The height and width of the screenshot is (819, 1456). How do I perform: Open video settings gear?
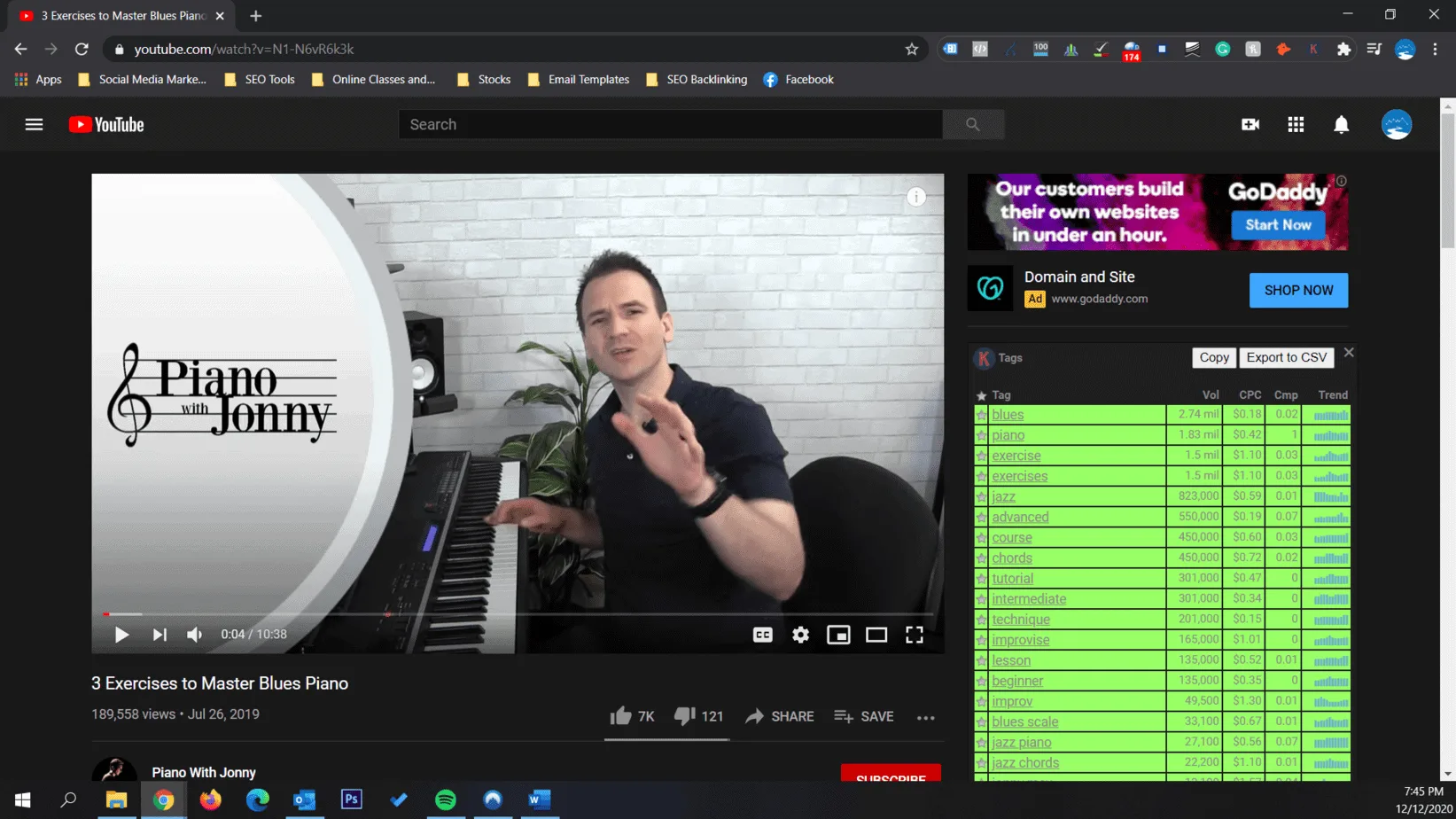coord(800,635)
